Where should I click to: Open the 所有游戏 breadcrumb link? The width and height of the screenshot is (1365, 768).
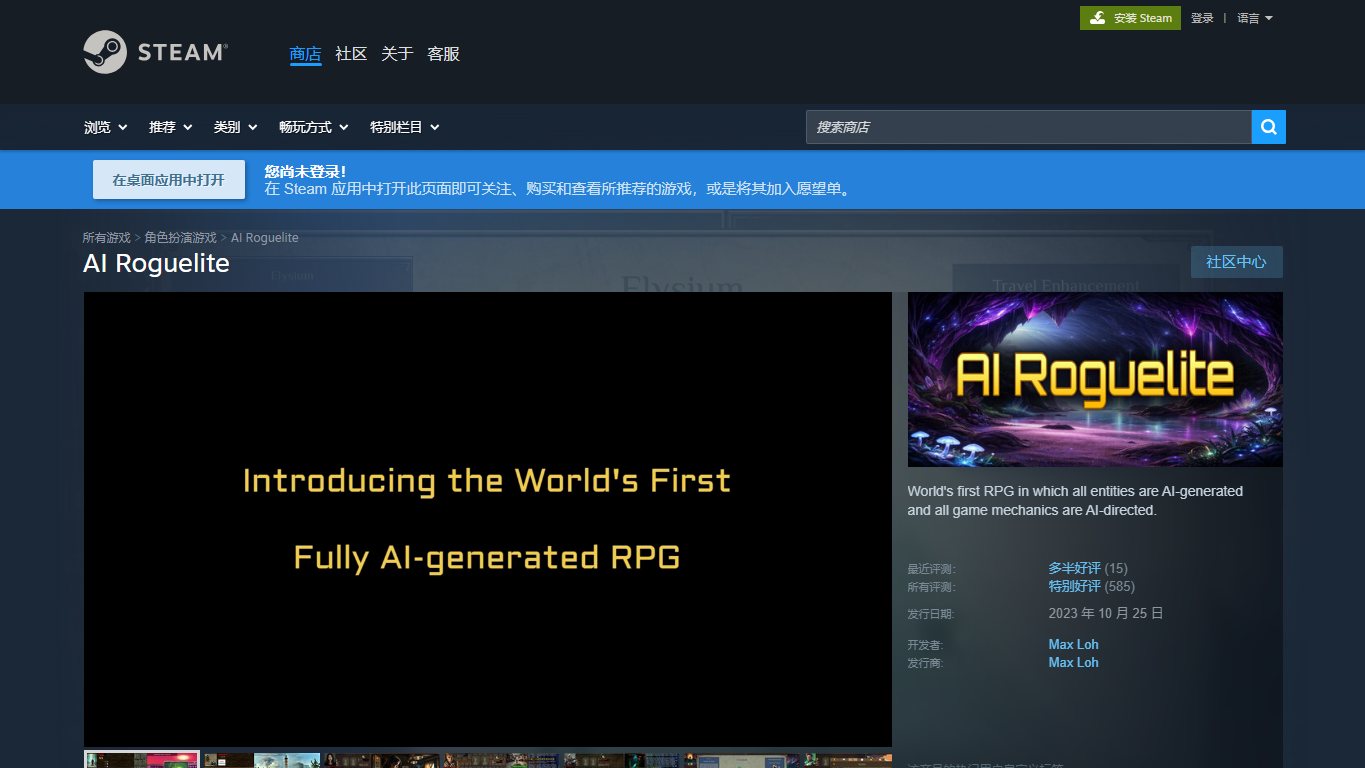(x=107, y=238)
